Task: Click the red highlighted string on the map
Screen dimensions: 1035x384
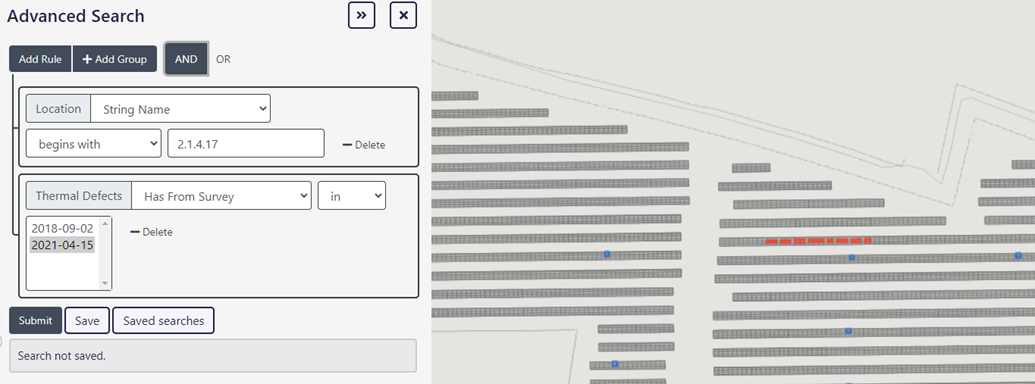Action: pos(818,241)
